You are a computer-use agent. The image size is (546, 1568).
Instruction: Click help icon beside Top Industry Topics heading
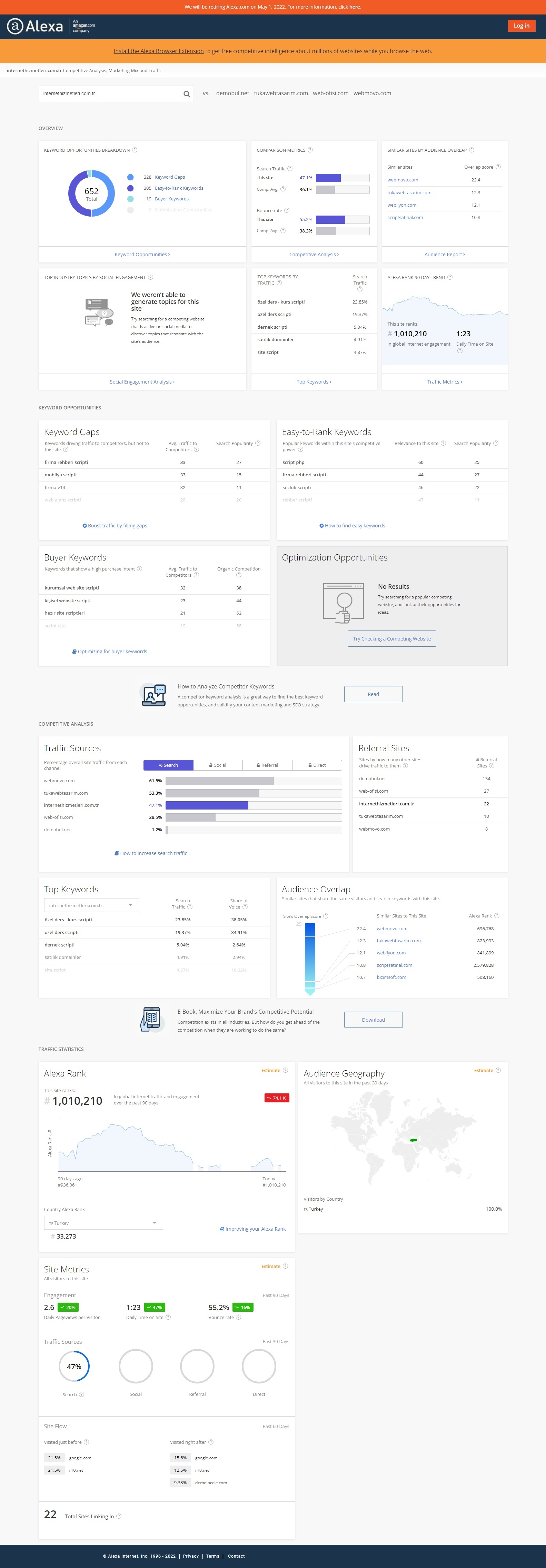(x=150, y=278)
